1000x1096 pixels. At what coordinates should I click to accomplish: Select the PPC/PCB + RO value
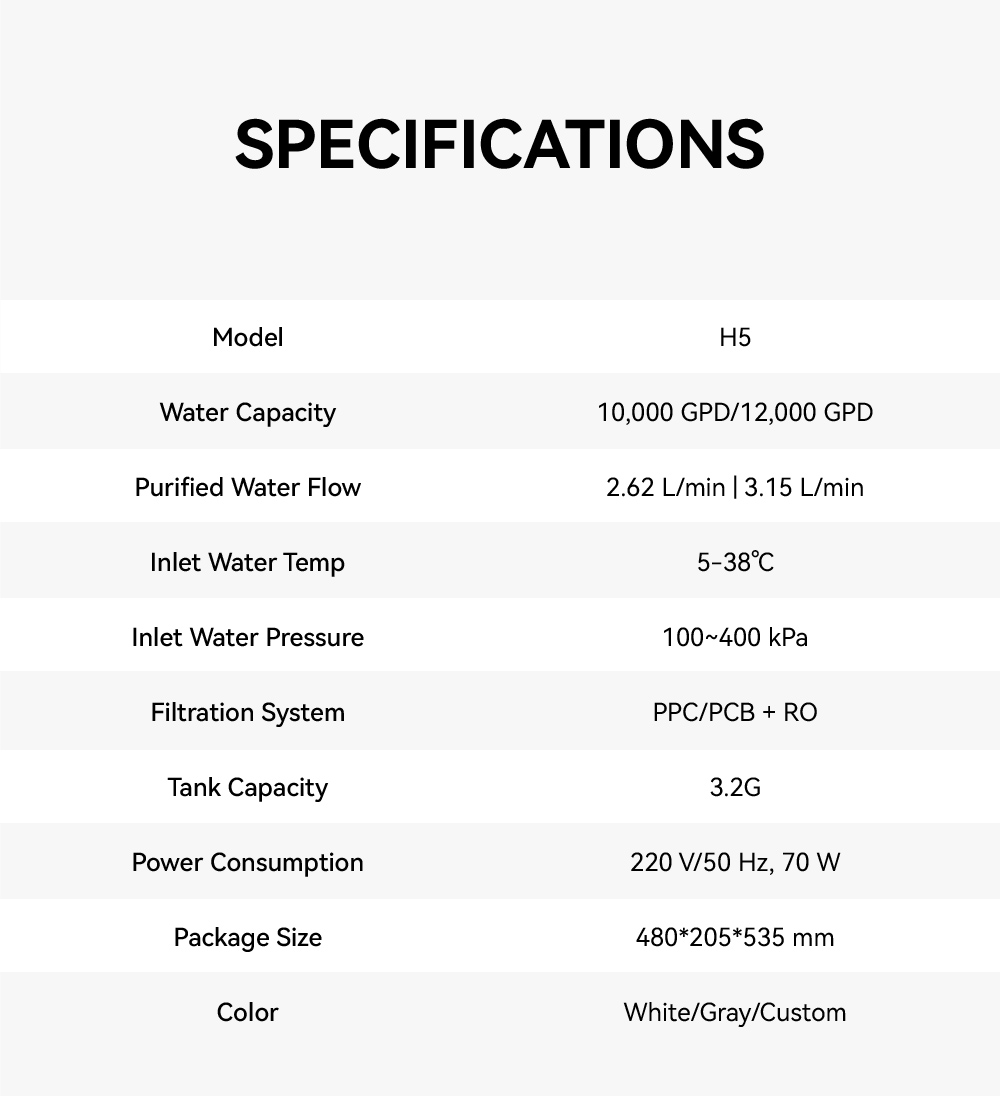coord(735,712)
